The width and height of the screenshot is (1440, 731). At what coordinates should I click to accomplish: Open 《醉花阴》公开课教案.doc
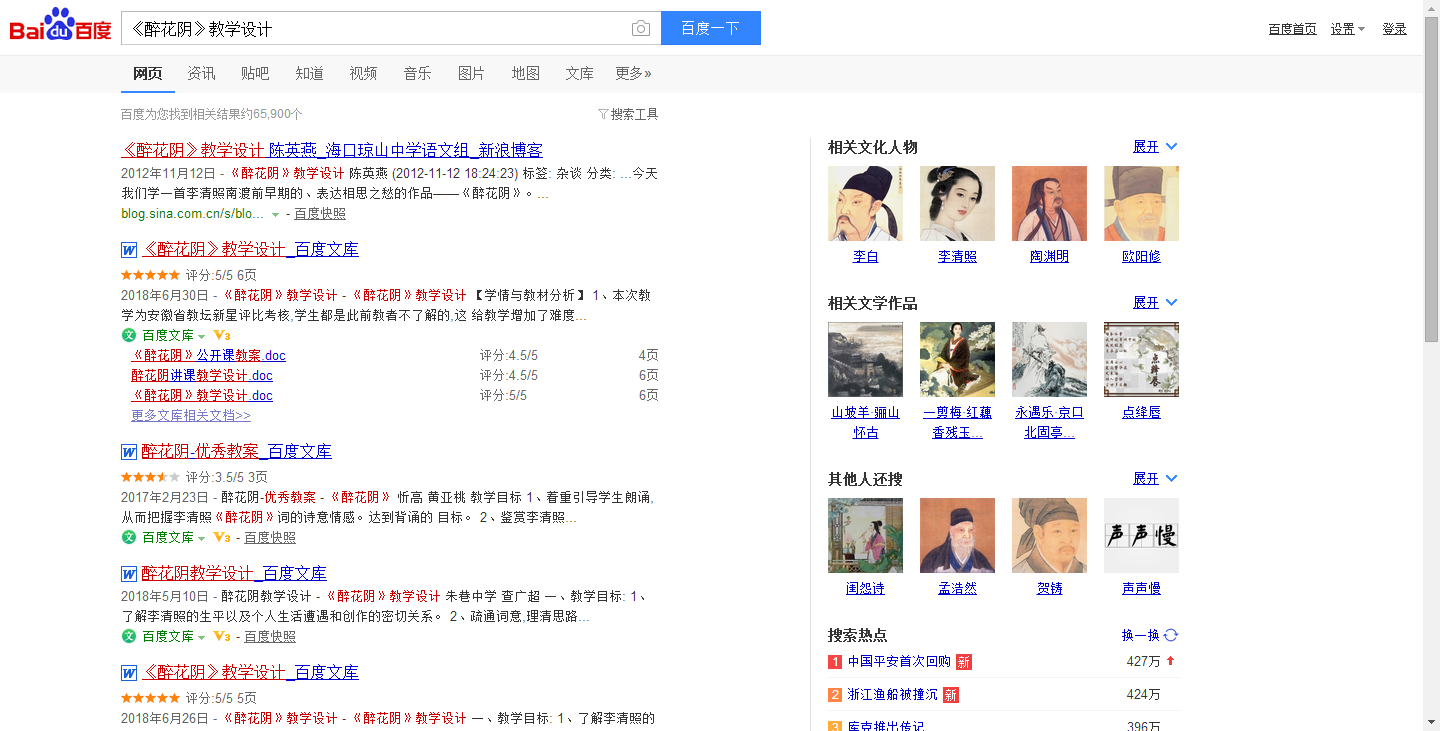pos(208,355)
